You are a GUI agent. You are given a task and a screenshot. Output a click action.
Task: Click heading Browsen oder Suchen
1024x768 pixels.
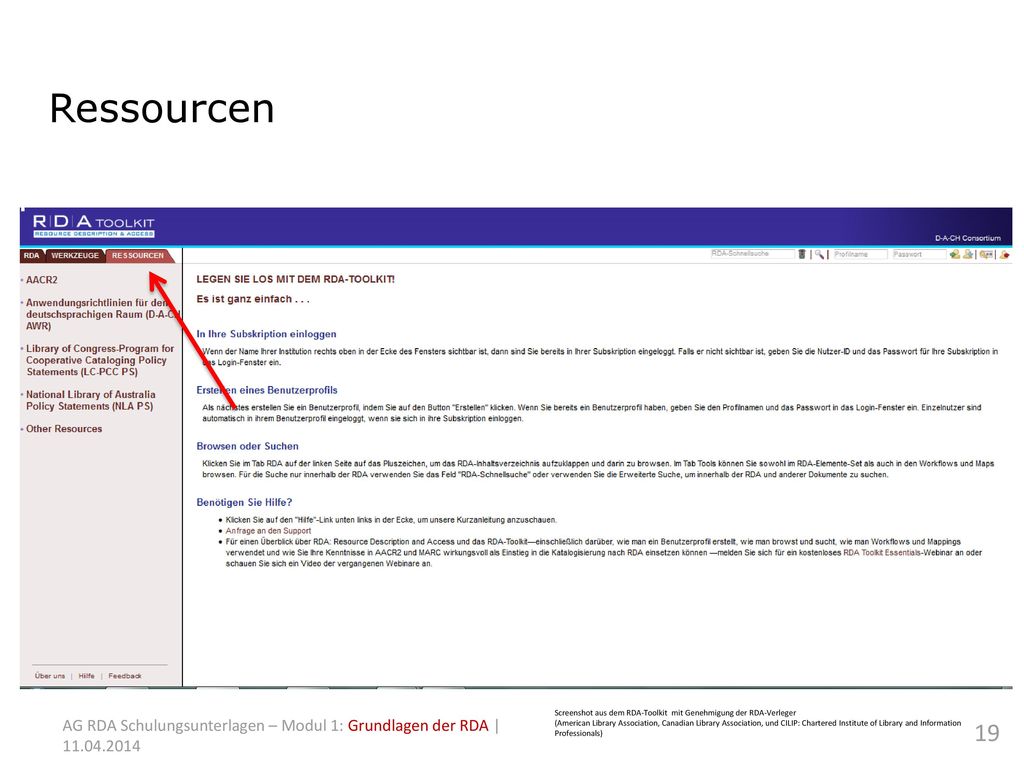pos(248,446)
